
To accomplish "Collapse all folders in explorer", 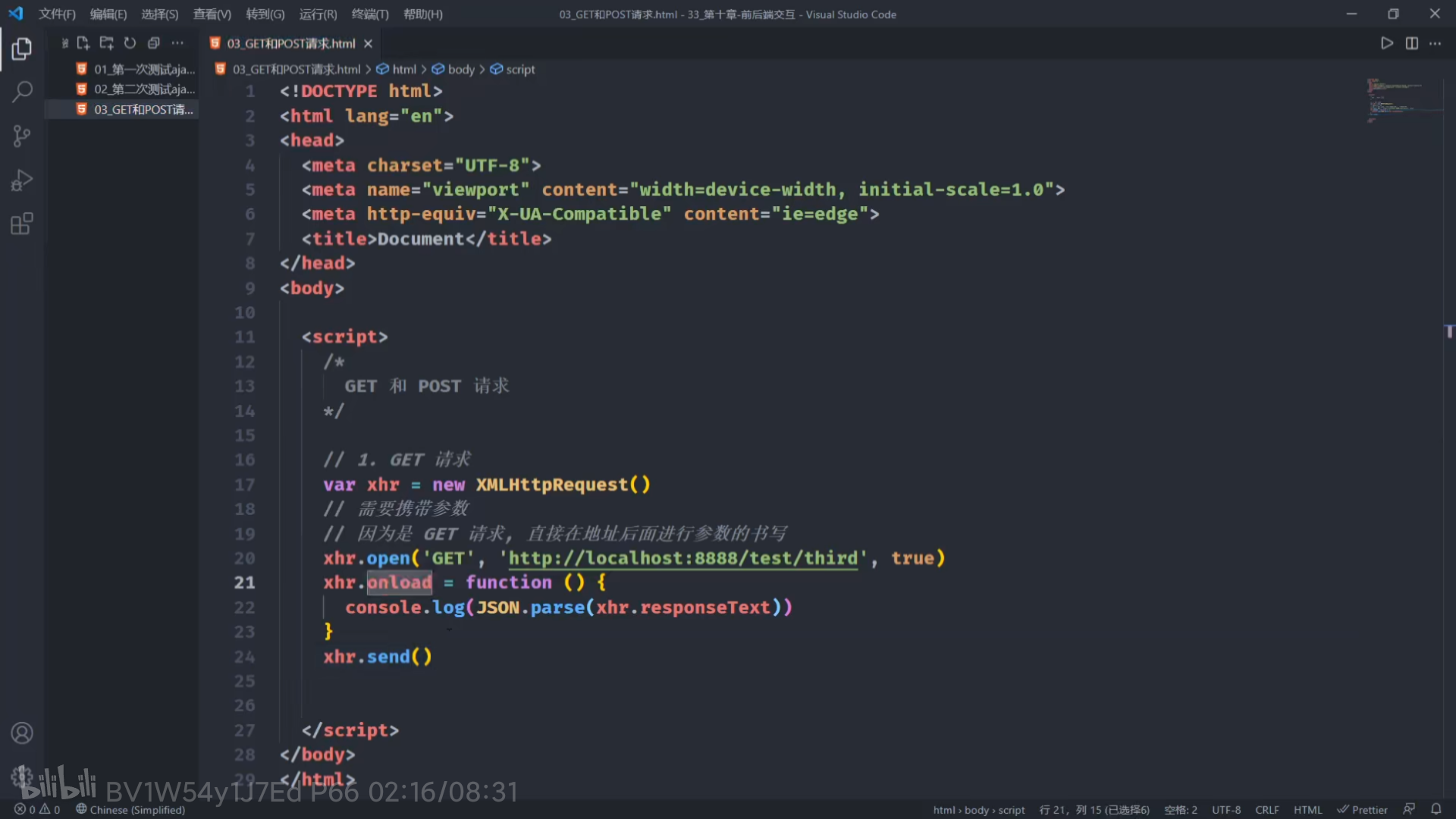I will point(153,43).
